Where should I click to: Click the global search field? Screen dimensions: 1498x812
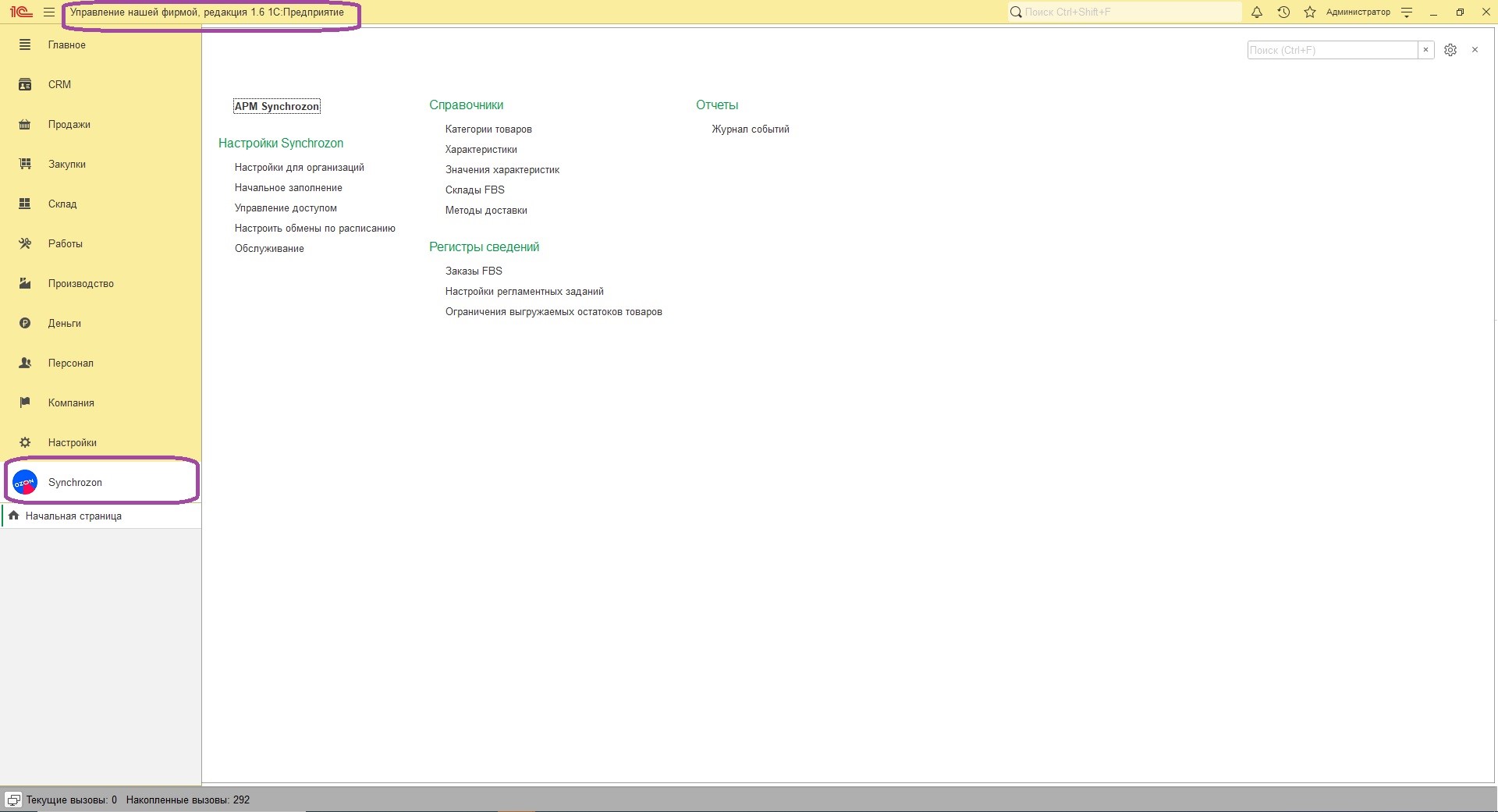[x=1127, y=12]
